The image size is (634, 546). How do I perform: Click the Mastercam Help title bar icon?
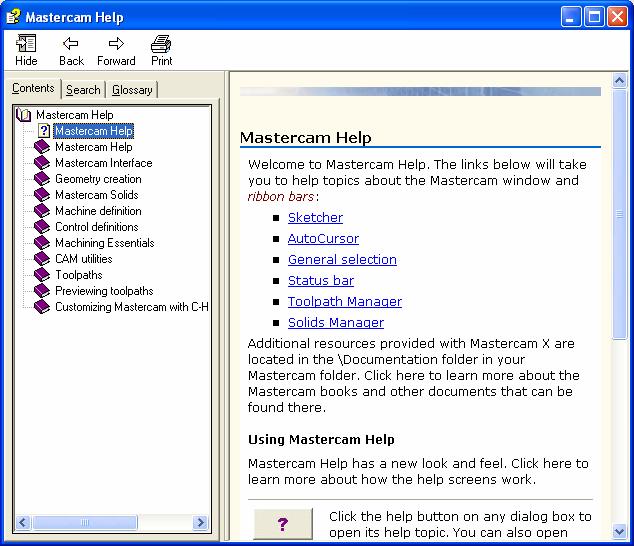[x=13, y=17]
